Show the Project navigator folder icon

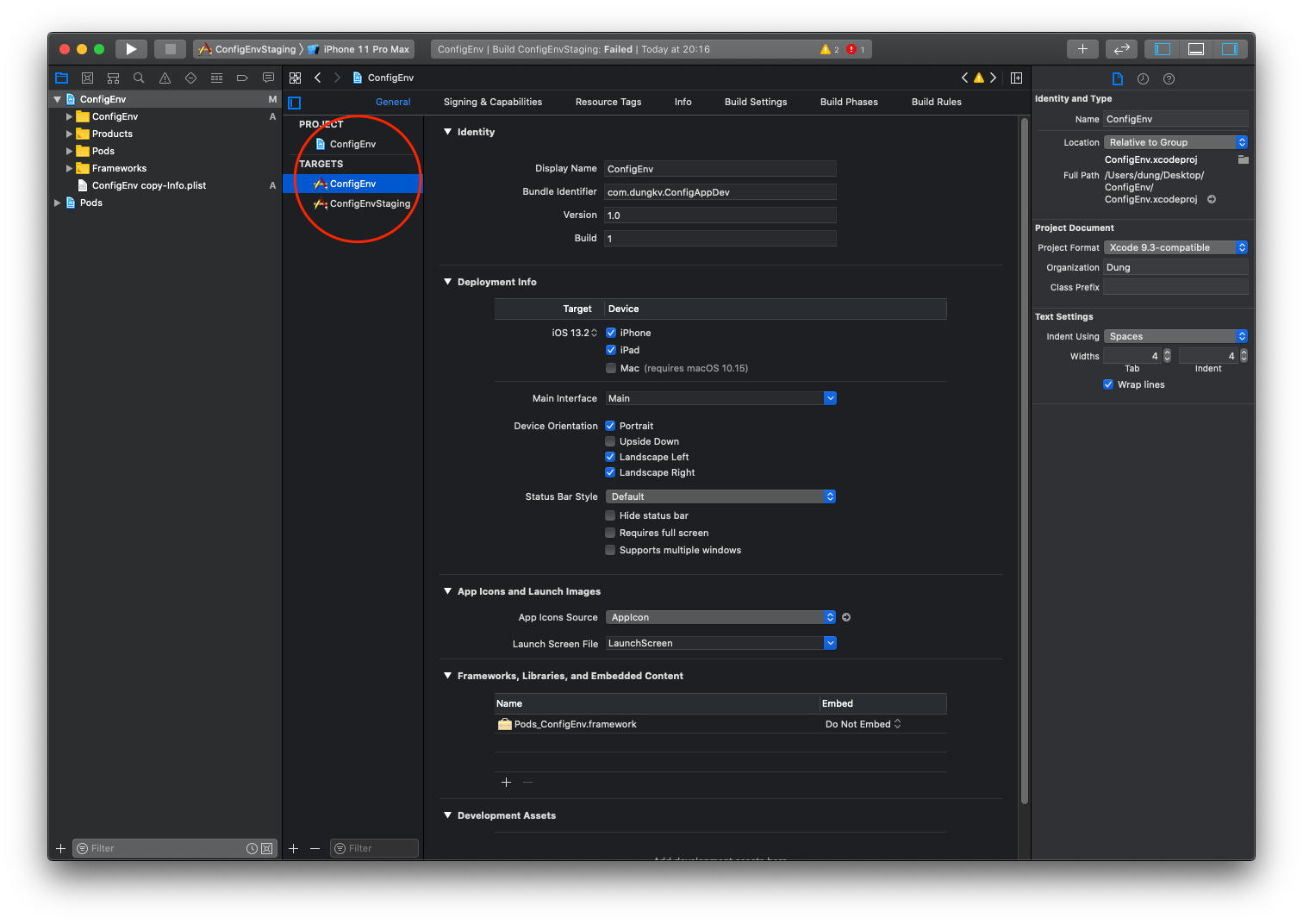[x=61, y=78]
